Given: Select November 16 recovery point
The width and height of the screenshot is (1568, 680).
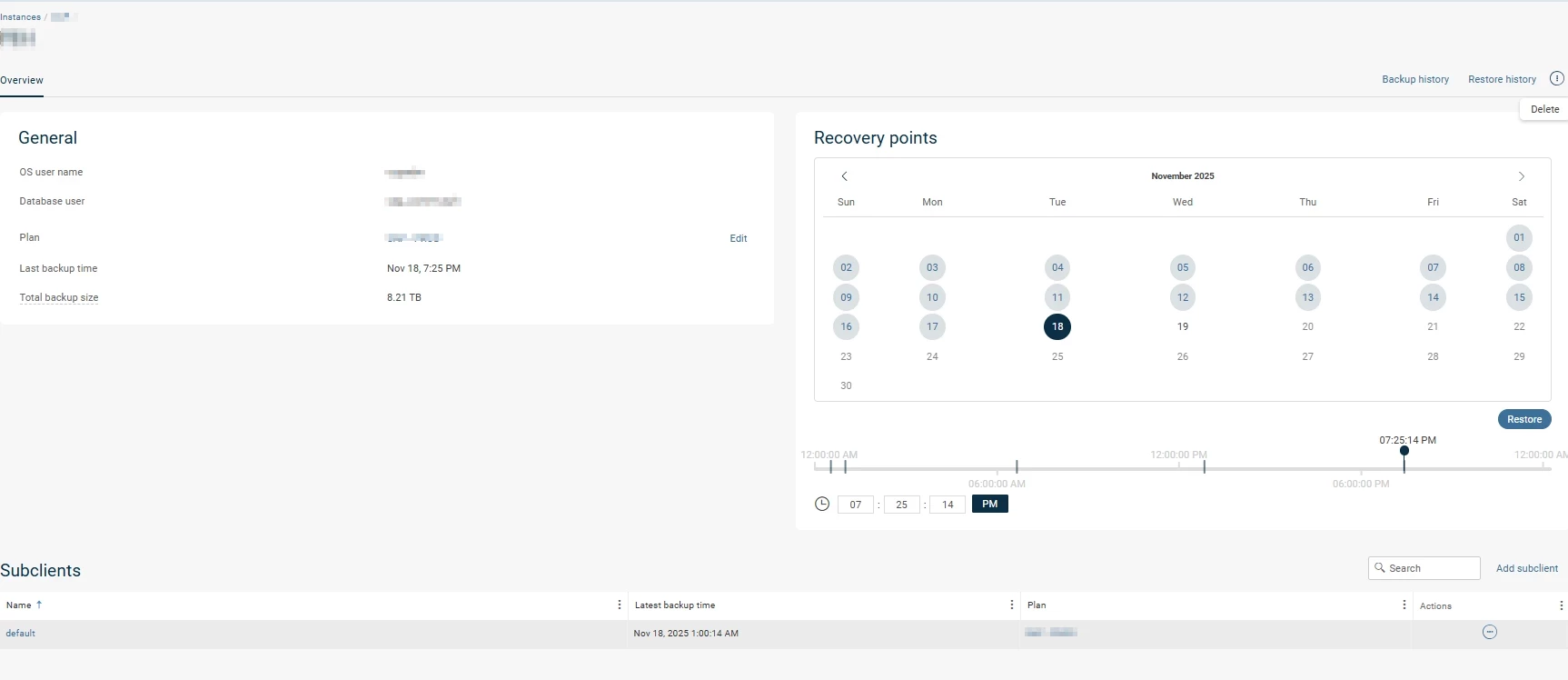Looking at the screenshot, I should [x=846, y=326].
